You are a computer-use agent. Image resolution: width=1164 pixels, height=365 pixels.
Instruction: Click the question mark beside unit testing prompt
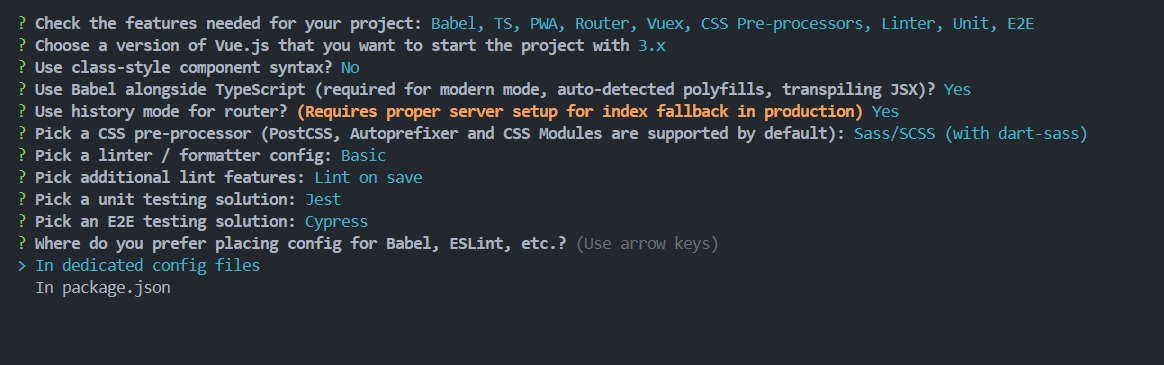coord(23,200)
